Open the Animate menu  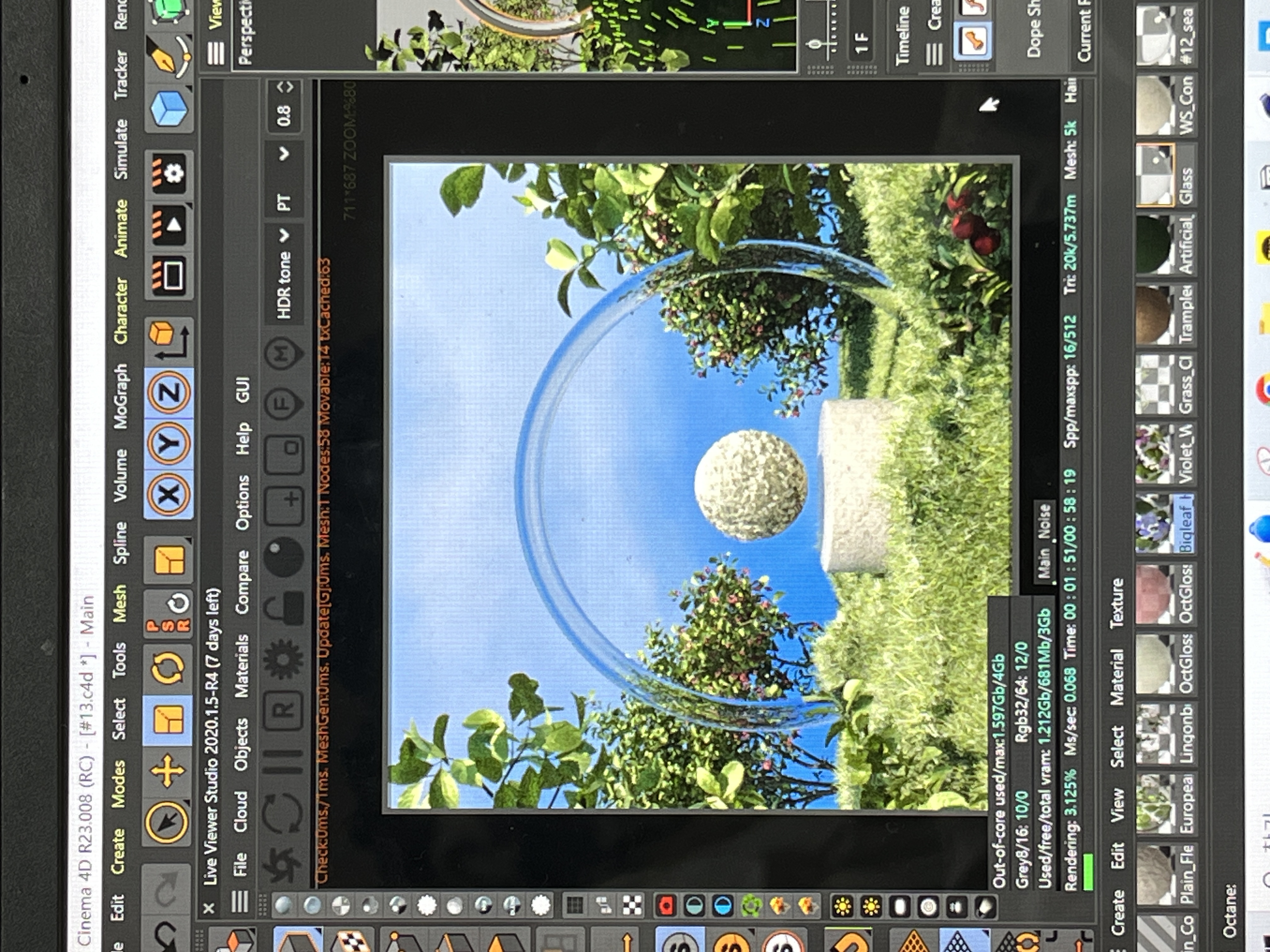click(122, 228)
